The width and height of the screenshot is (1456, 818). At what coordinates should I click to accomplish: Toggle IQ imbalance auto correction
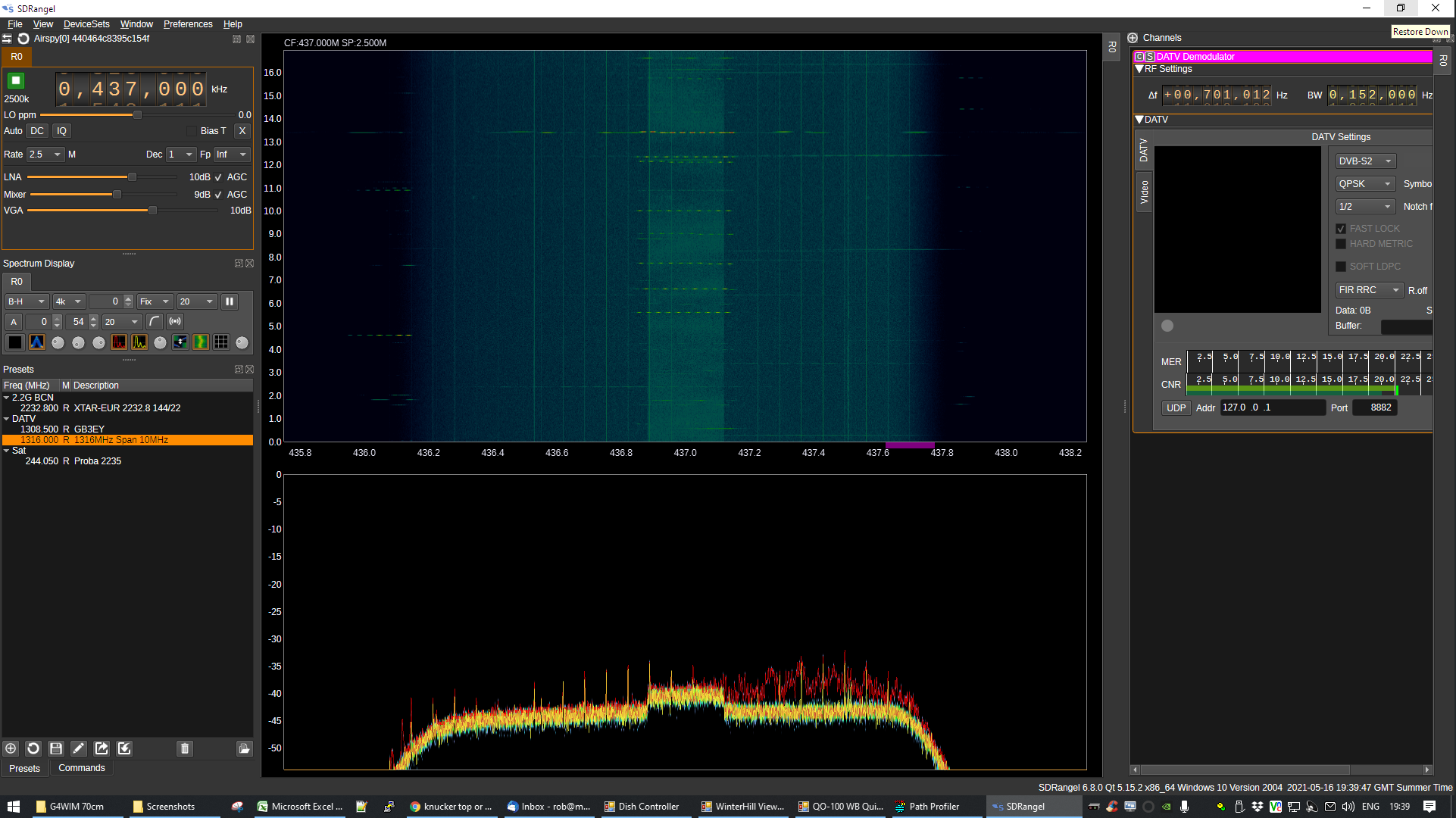62,131
